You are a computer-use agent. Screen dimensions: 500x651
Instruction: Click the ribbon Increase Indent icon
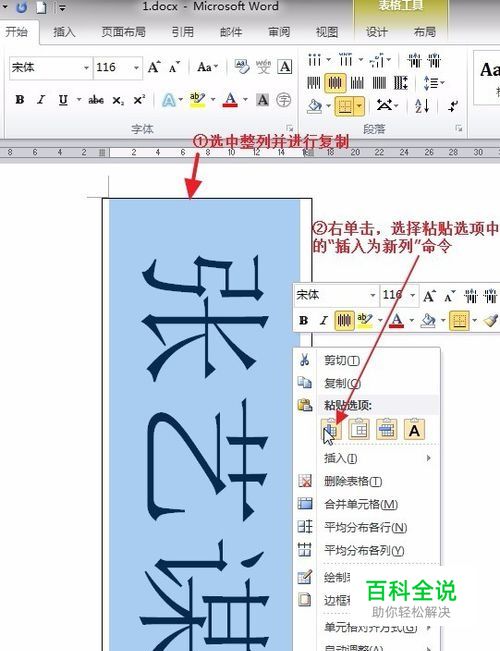click(434, 61)
